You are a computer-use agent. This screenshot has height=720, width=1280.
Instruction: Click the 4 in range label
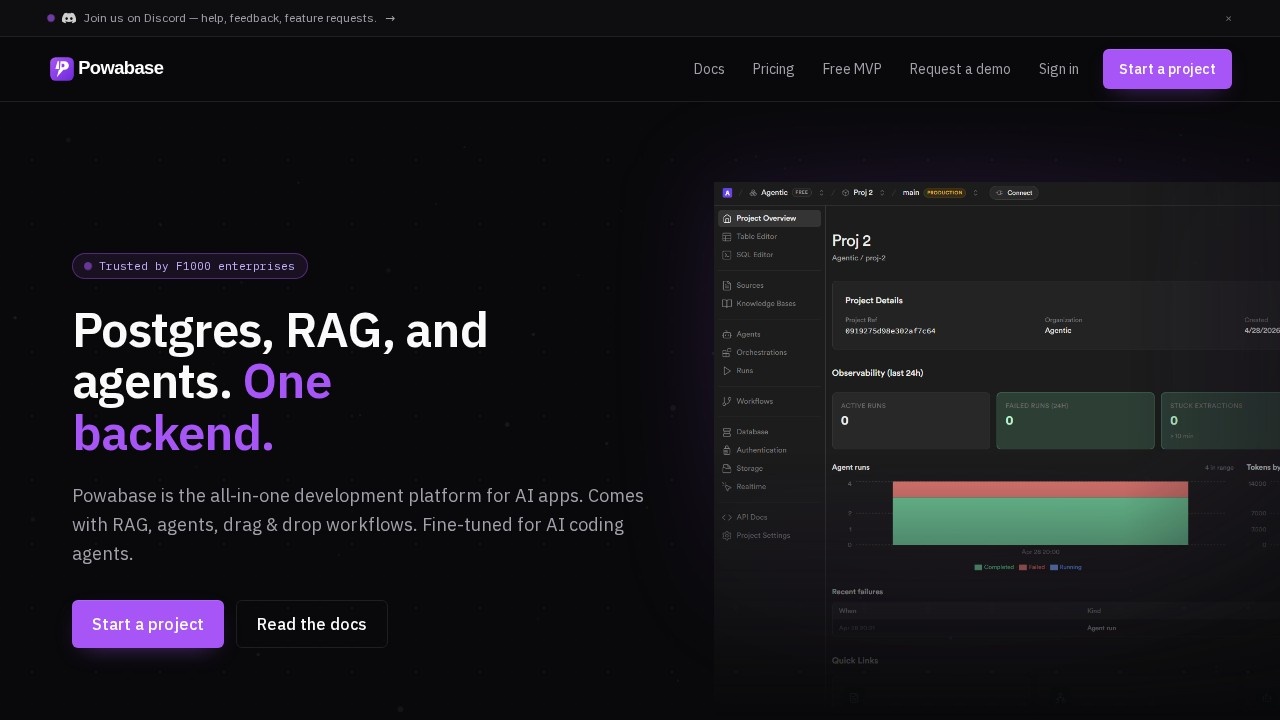pyautogui.click(x=1219, y=467)
